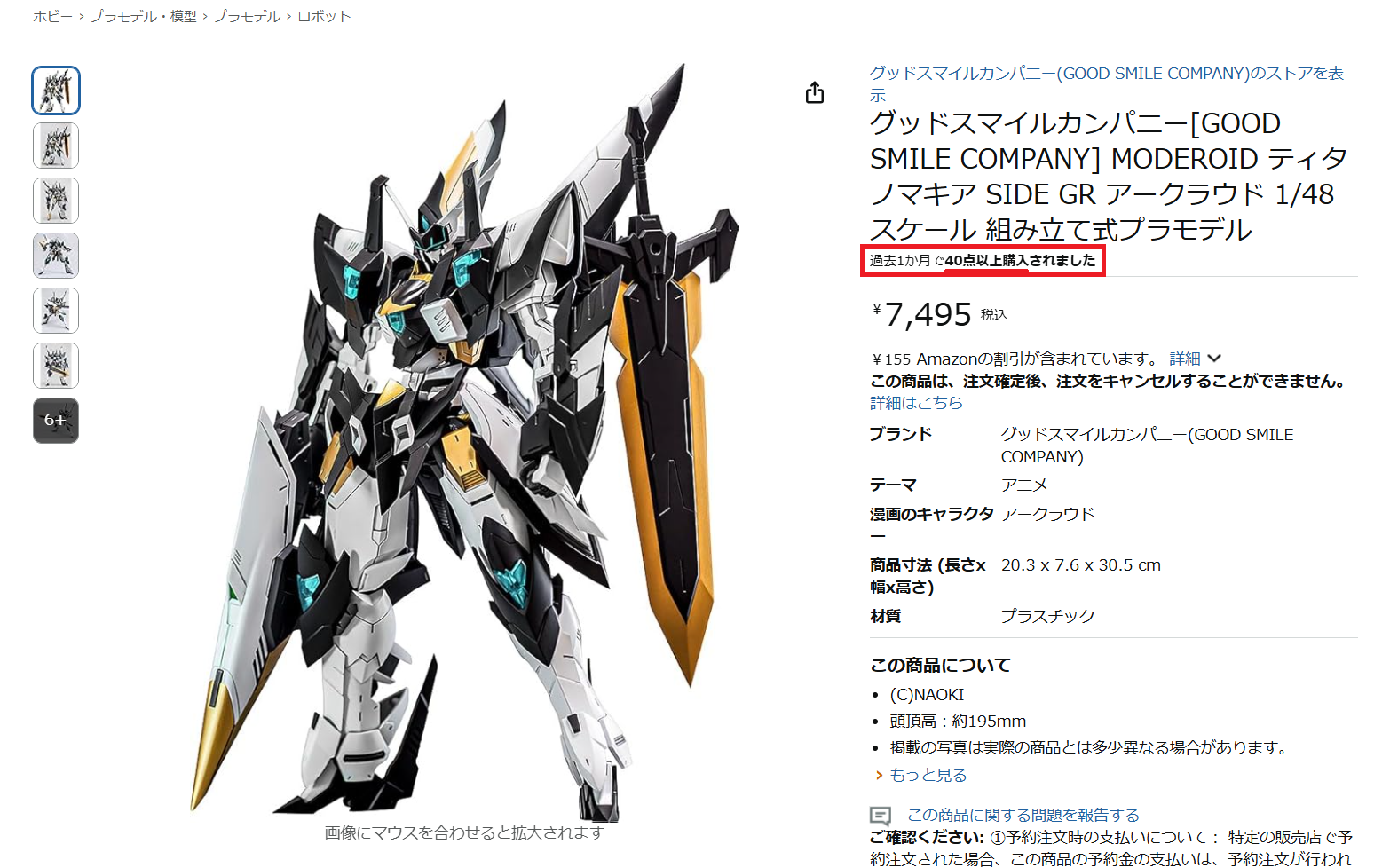Select the second product thumbnail
Viewport: 1382px width, 868px height.
[x=56, y=146]
